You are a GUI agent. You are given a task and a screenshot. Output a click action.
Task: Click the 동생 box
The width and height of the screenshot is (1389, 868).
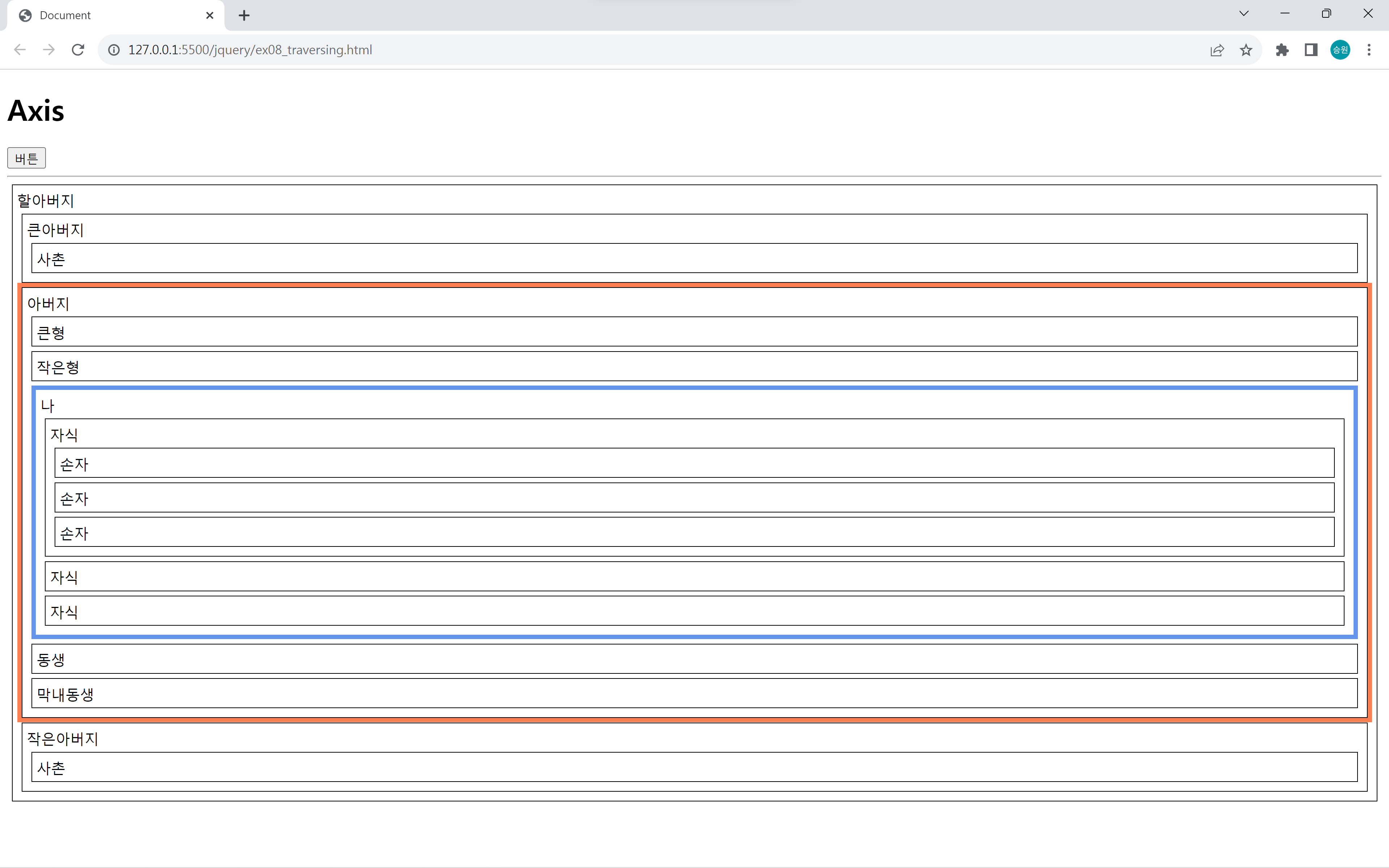pos(694,659)
